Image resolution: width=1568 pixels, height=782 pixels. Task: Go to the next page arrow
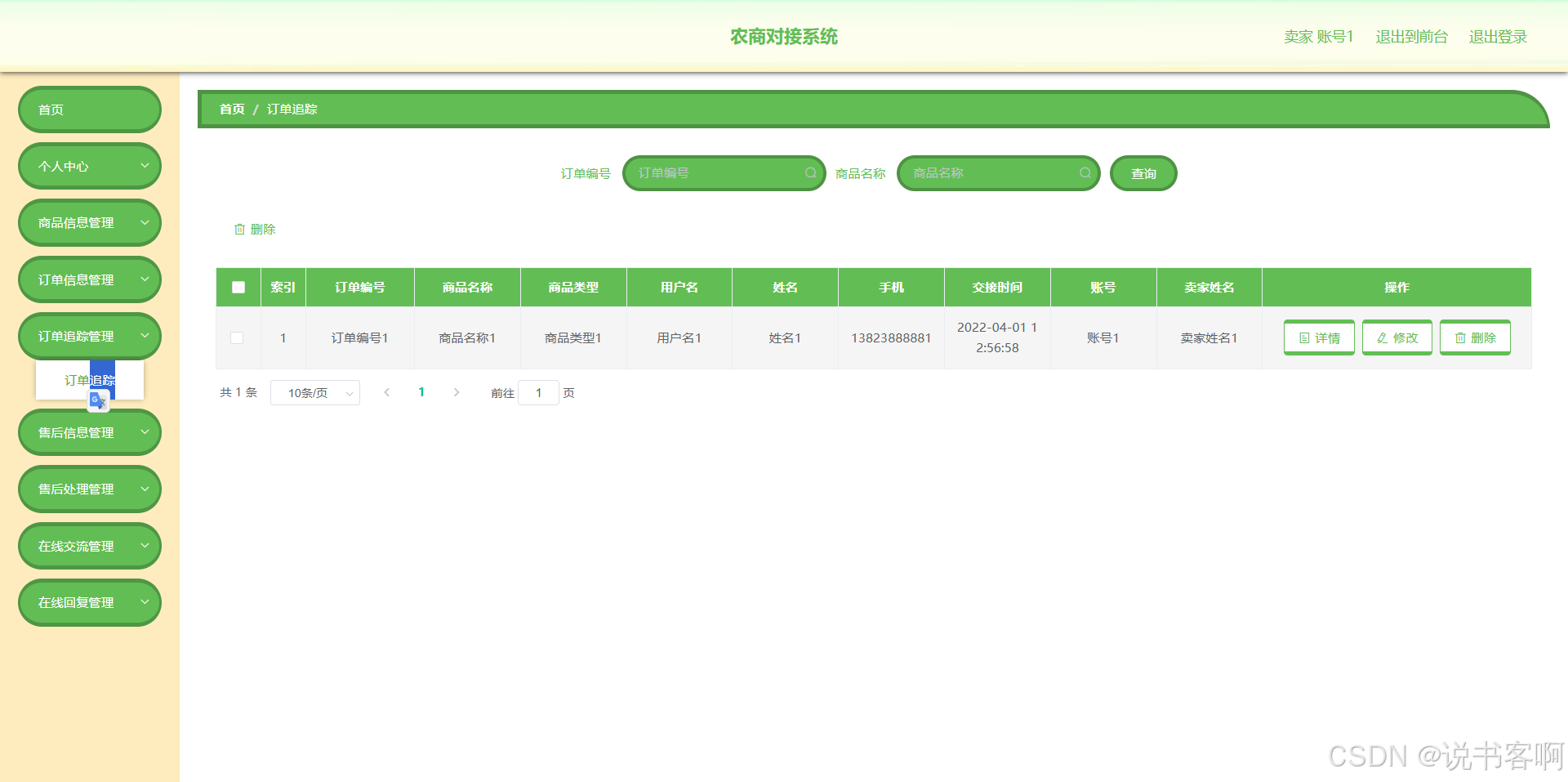coord(457,393)
